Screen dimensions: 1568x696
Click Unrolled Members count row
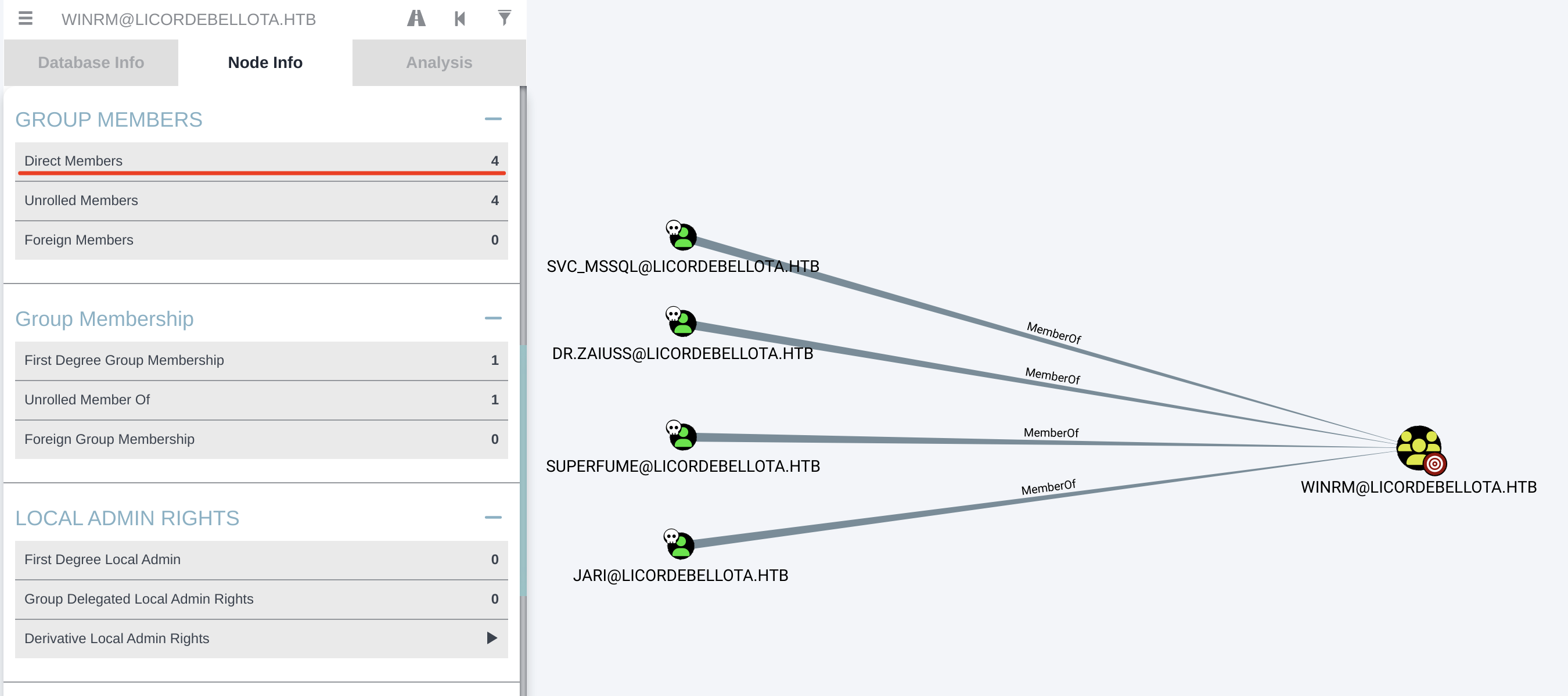click(x=261, y=200)
